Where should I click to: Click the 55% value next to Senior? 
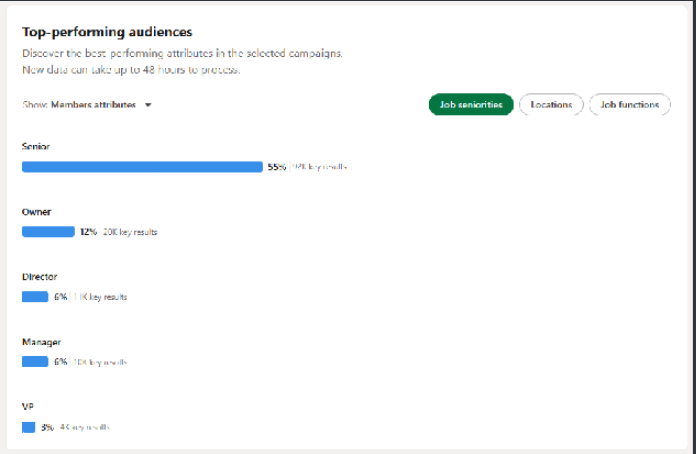[277, 167]
